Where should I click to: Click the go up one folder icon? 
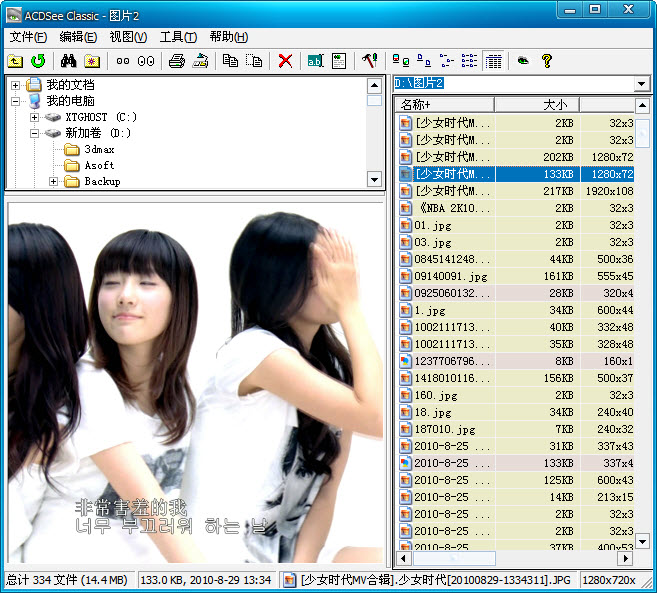click(x=15, y=61)
